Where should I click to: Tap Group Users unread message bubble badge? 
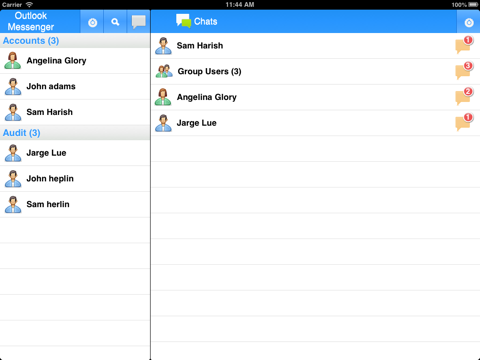click(x=464, y=70)
